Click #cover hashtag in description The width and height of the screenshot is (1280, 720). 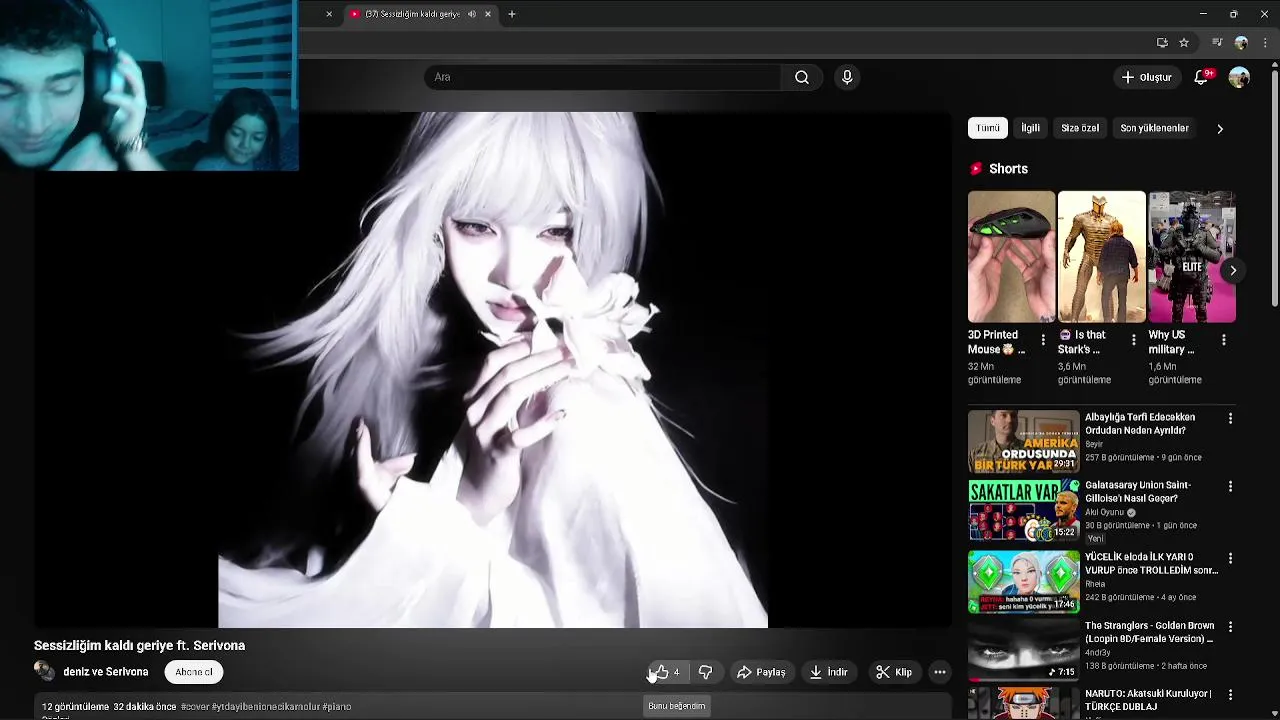point(194,707)
